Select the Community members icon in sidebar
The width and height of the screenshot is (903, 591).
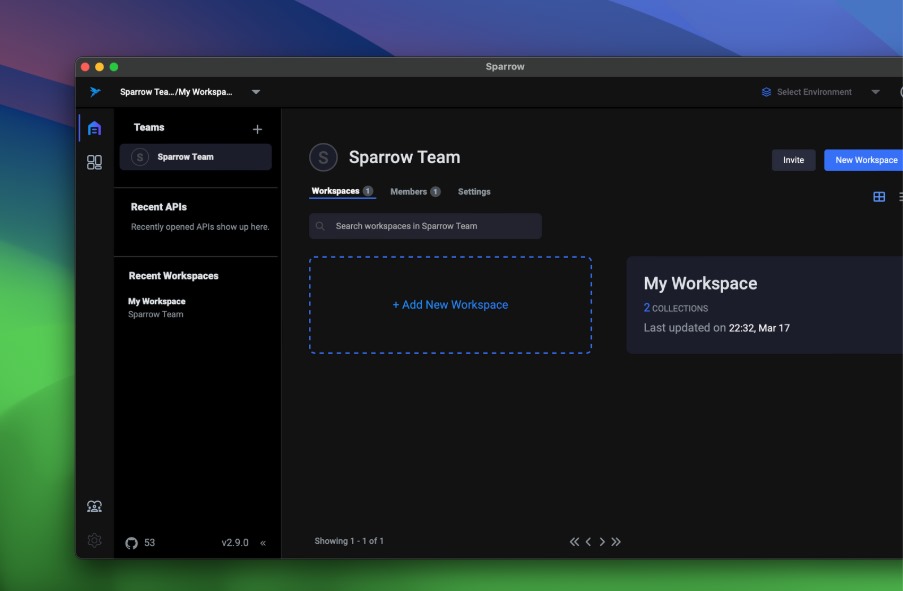click(94, 505)
